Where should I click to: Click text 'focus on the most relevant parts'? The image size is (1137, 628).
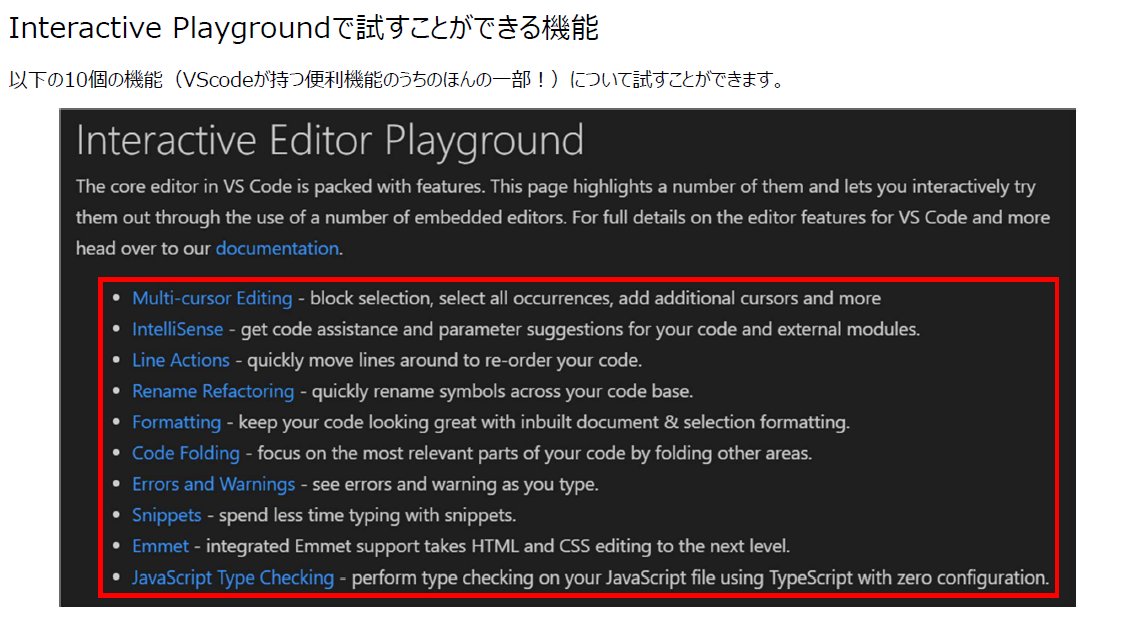388,453
